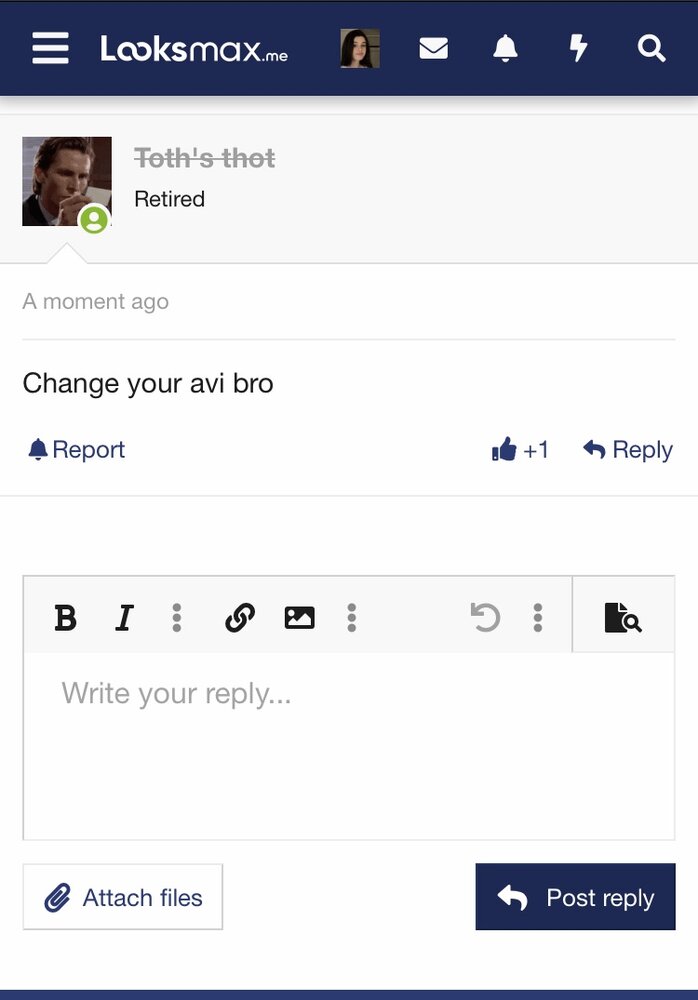The width and height of the screenshot is (698, 1000).
Task: Open the search magnifier icon
Action: pos(651,48)
